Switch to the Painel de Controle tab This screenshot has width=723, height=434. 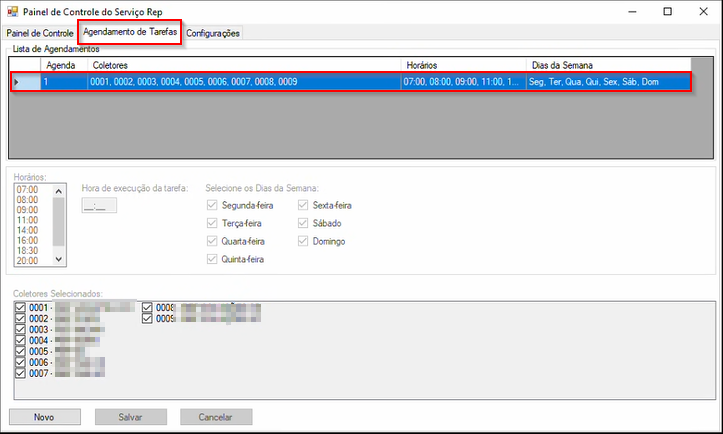coord(39,33)
